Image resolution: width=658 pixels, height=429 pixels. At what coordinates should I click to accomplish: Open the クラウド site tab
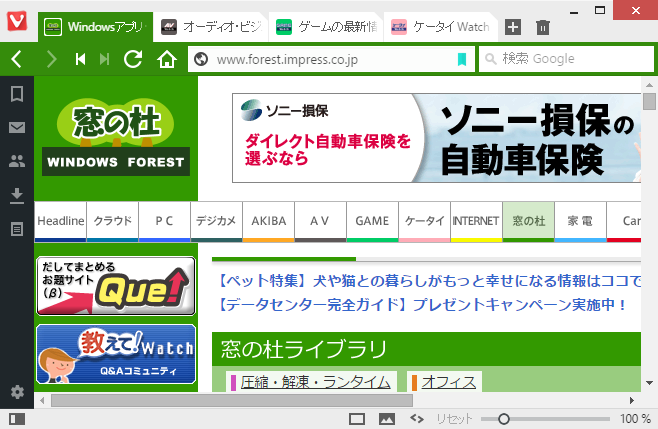tap(112, 221)
